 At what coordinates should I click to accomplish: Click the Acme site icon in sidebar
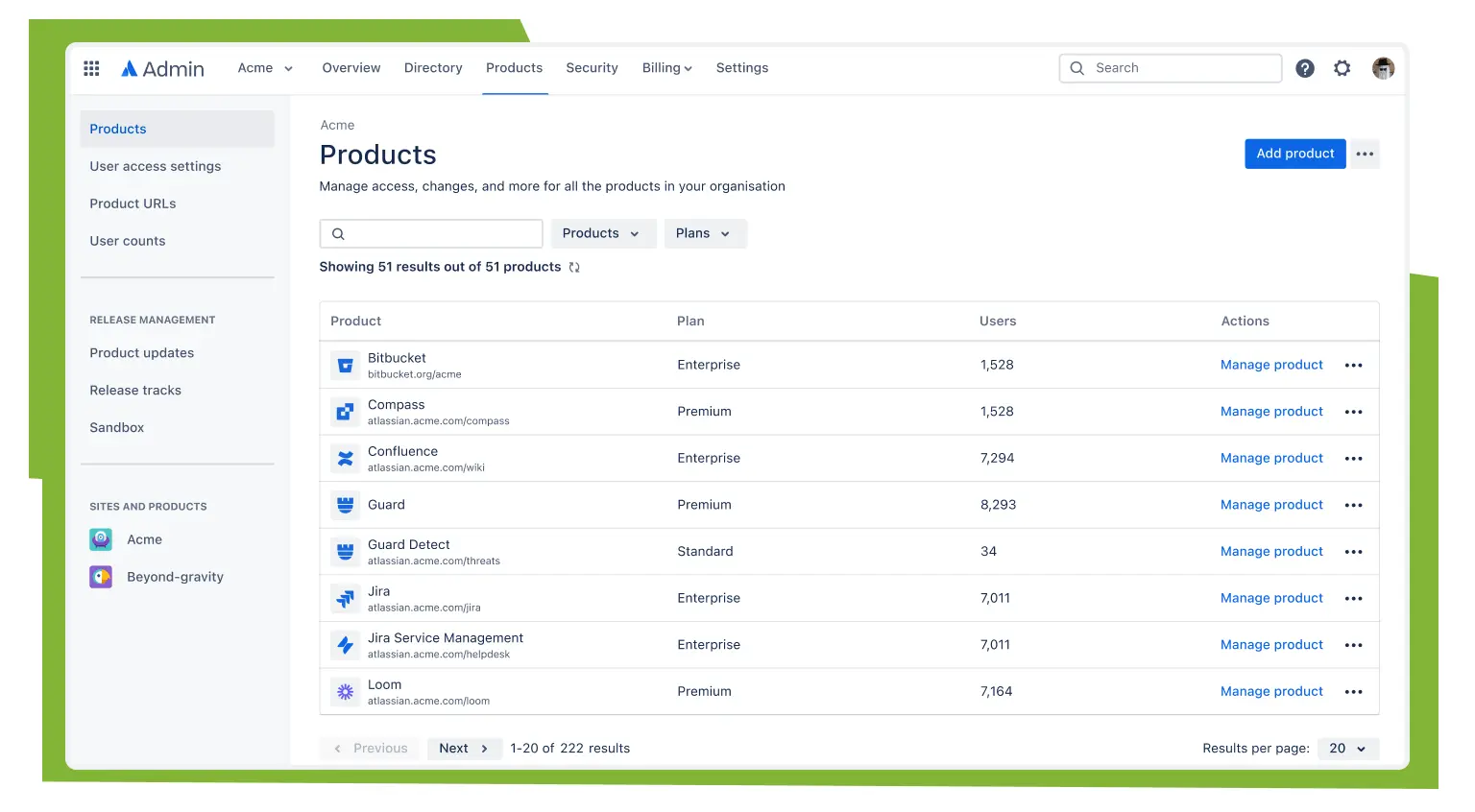pos(101,539)
